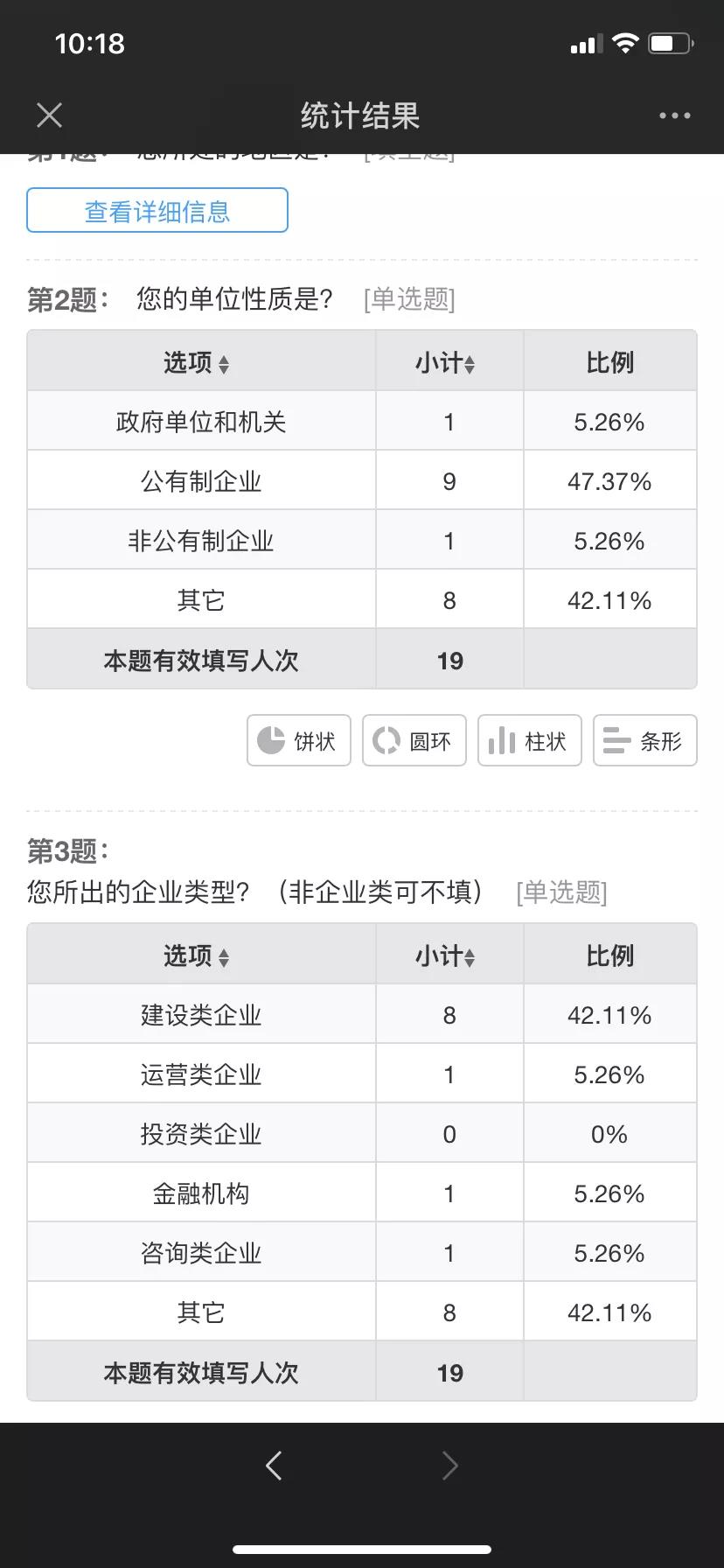
Task: Close the statistics results page
Action: click(50, 115)
